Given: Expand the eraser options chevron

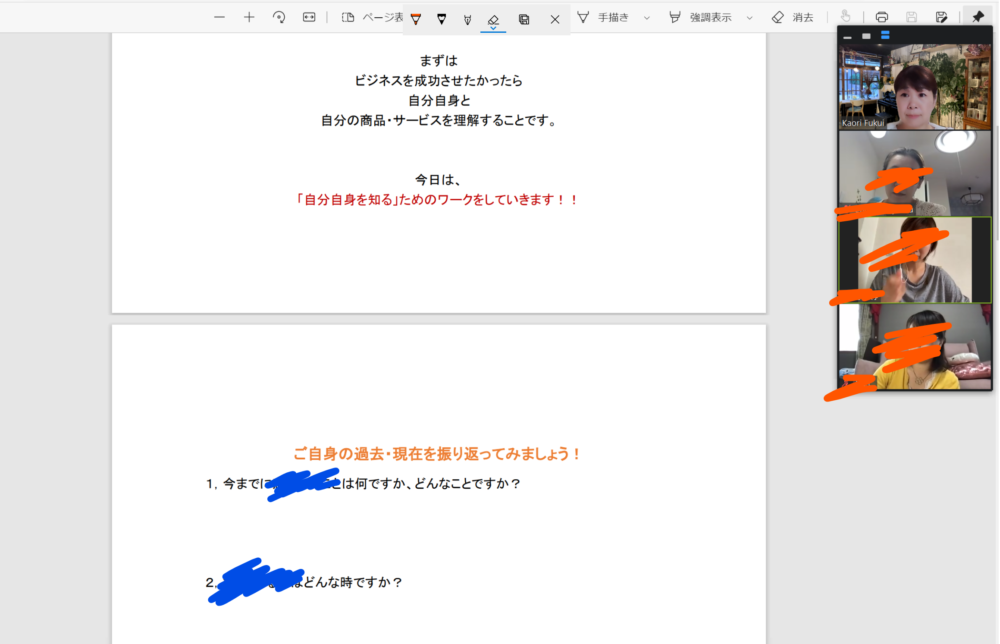Looking at the screenshot, I should coord(493,29).
